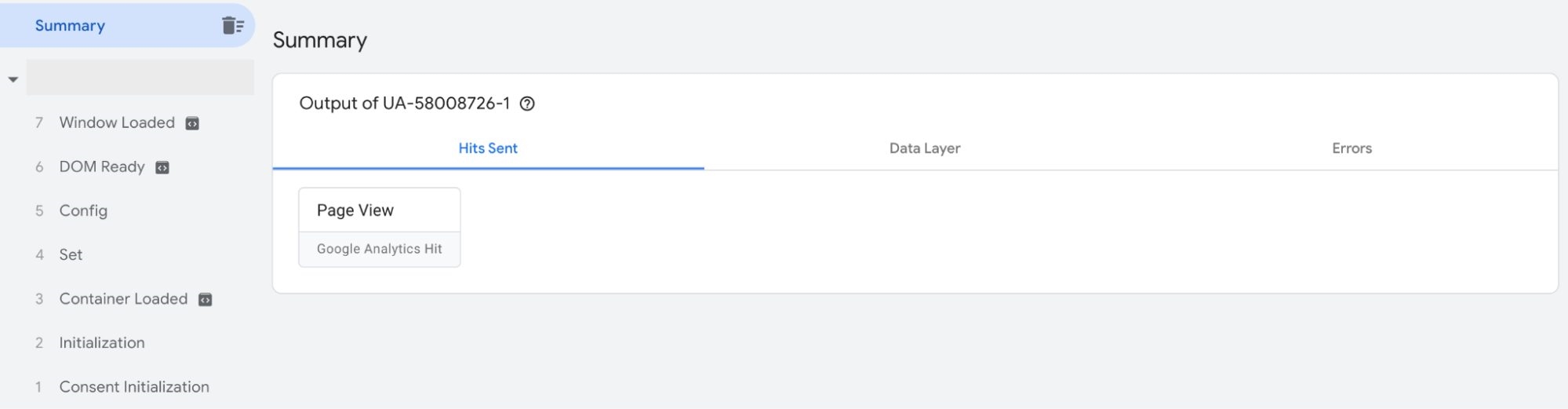This screenshot has width=1568, height=409.
Task: Click the help icon next to UA-58008726-1
Action: (x=528, y=104)
